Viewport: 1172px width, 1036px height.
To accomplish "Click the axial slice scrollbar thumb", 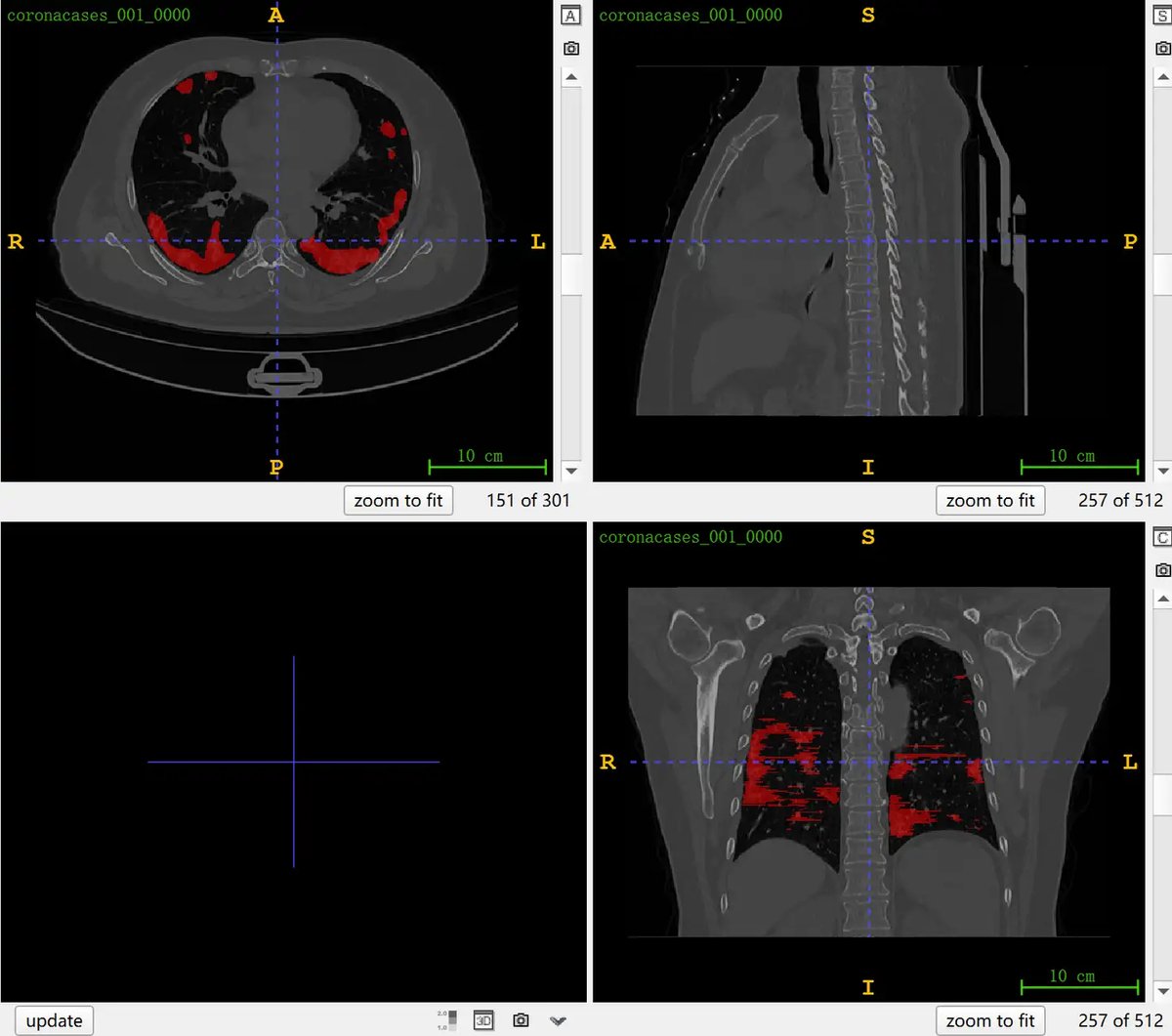I will [x=571, y=273].
